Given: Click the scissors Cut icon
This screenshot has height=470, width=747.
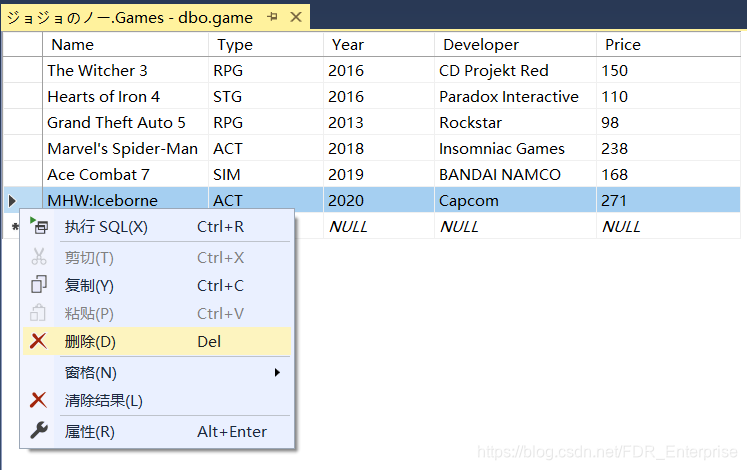Looking at the screenshot, I should pos(39,257).
